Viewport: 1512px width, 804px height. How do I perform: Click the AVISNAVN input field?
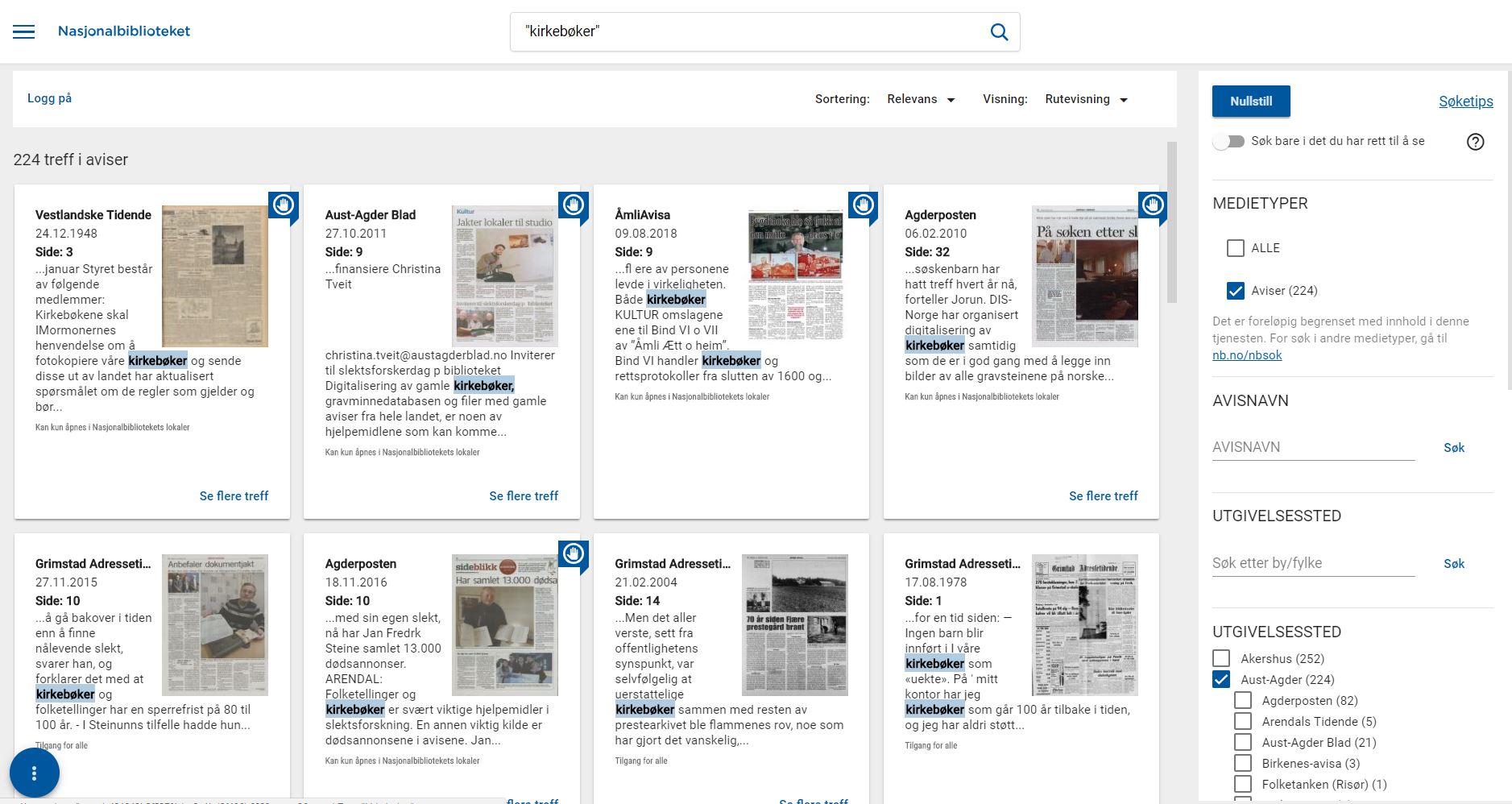coord(1313,447)
